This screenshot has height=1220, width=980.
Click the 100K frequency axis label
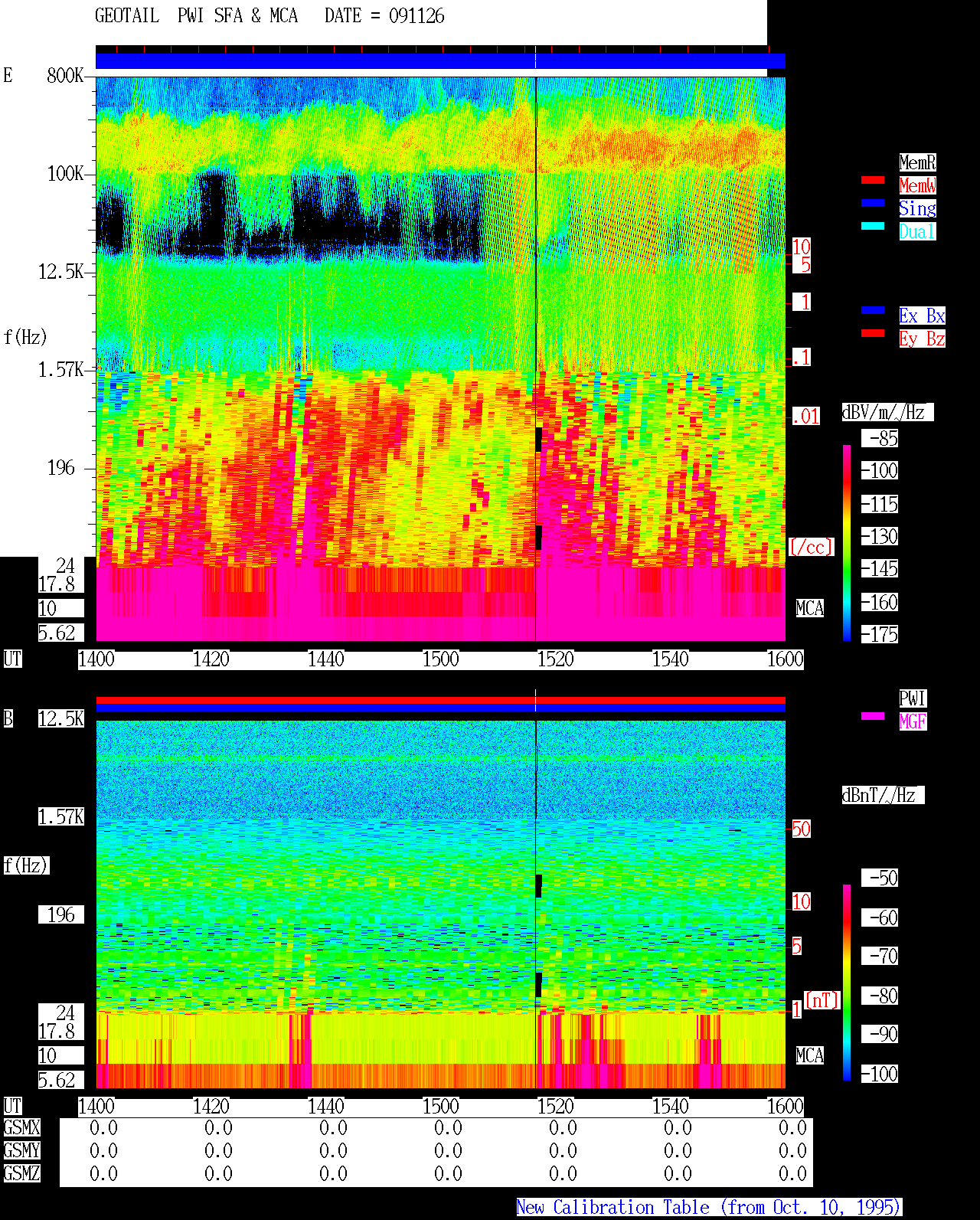[65, 173]
